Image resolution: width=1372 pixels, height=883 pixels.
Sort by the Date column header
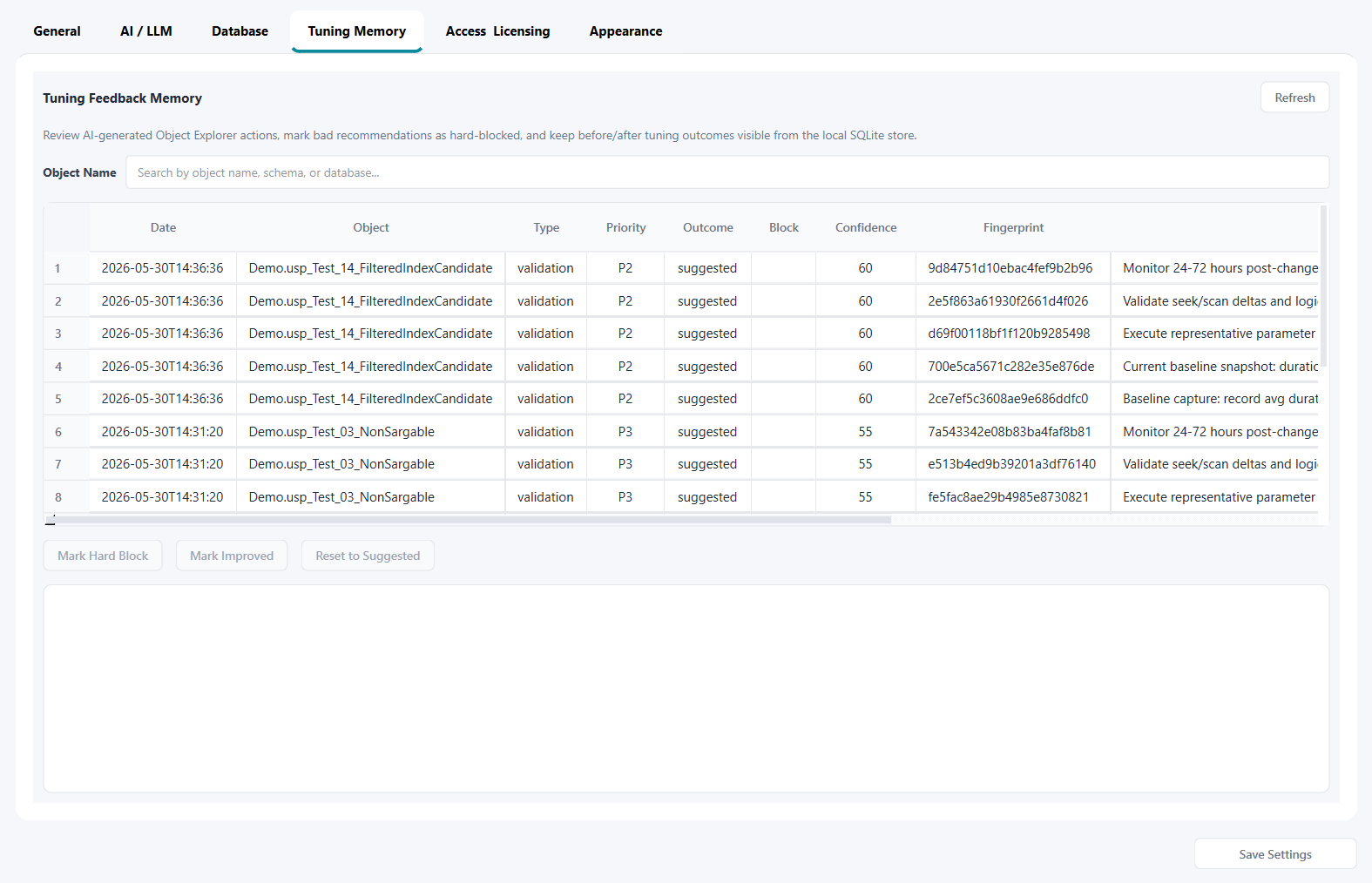pyautogui.click(x=163, y=227)
